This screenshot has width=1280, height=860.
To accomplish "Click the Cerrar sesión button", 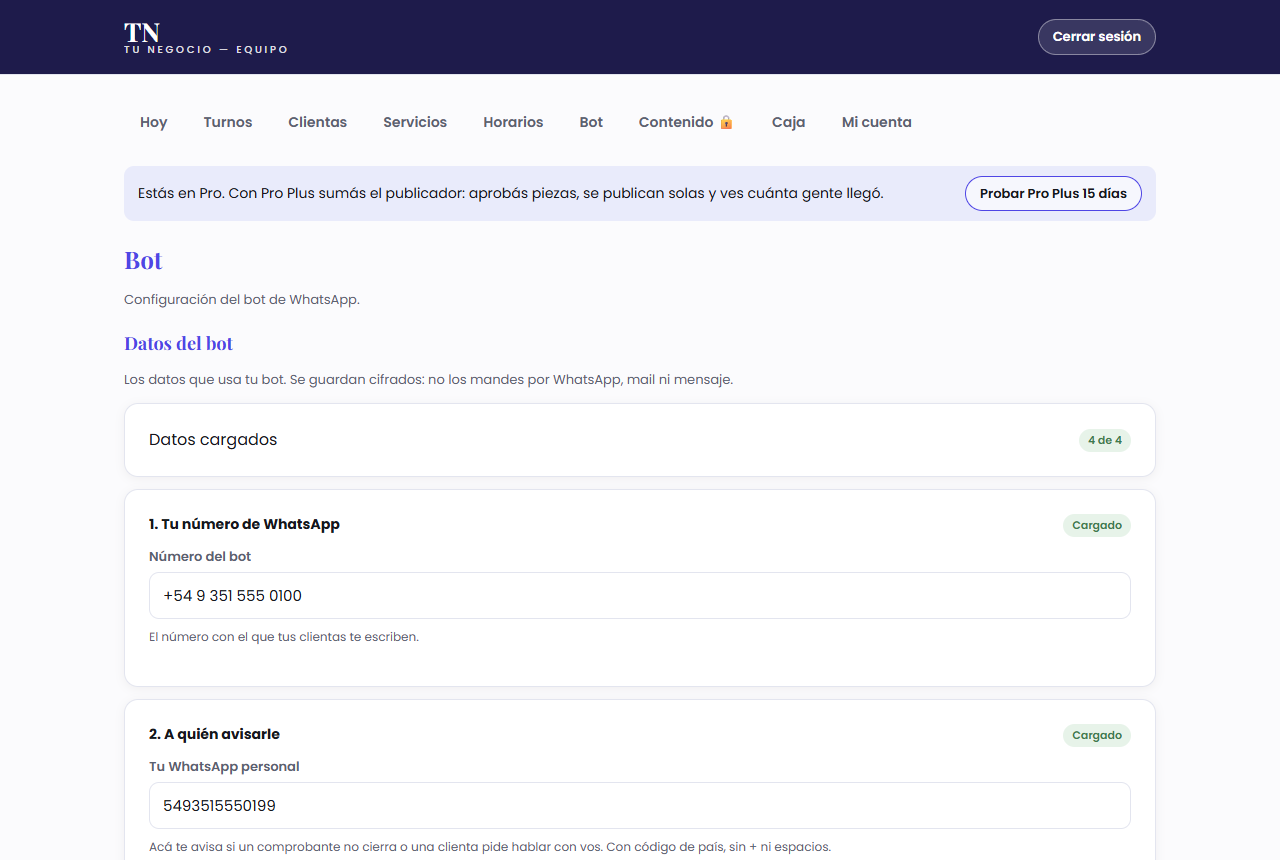I will pos(1097,37).
